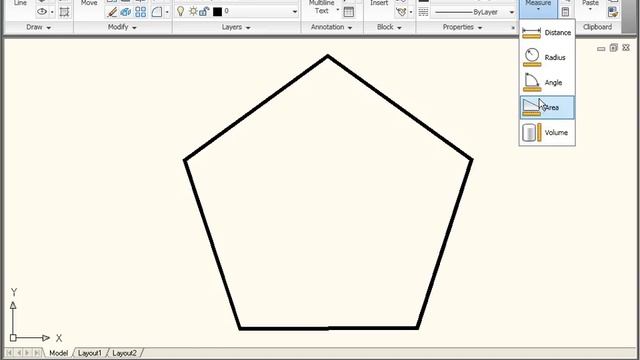Expand the Properties panel
Screen dimensions: 640x360
coord(462,27)
